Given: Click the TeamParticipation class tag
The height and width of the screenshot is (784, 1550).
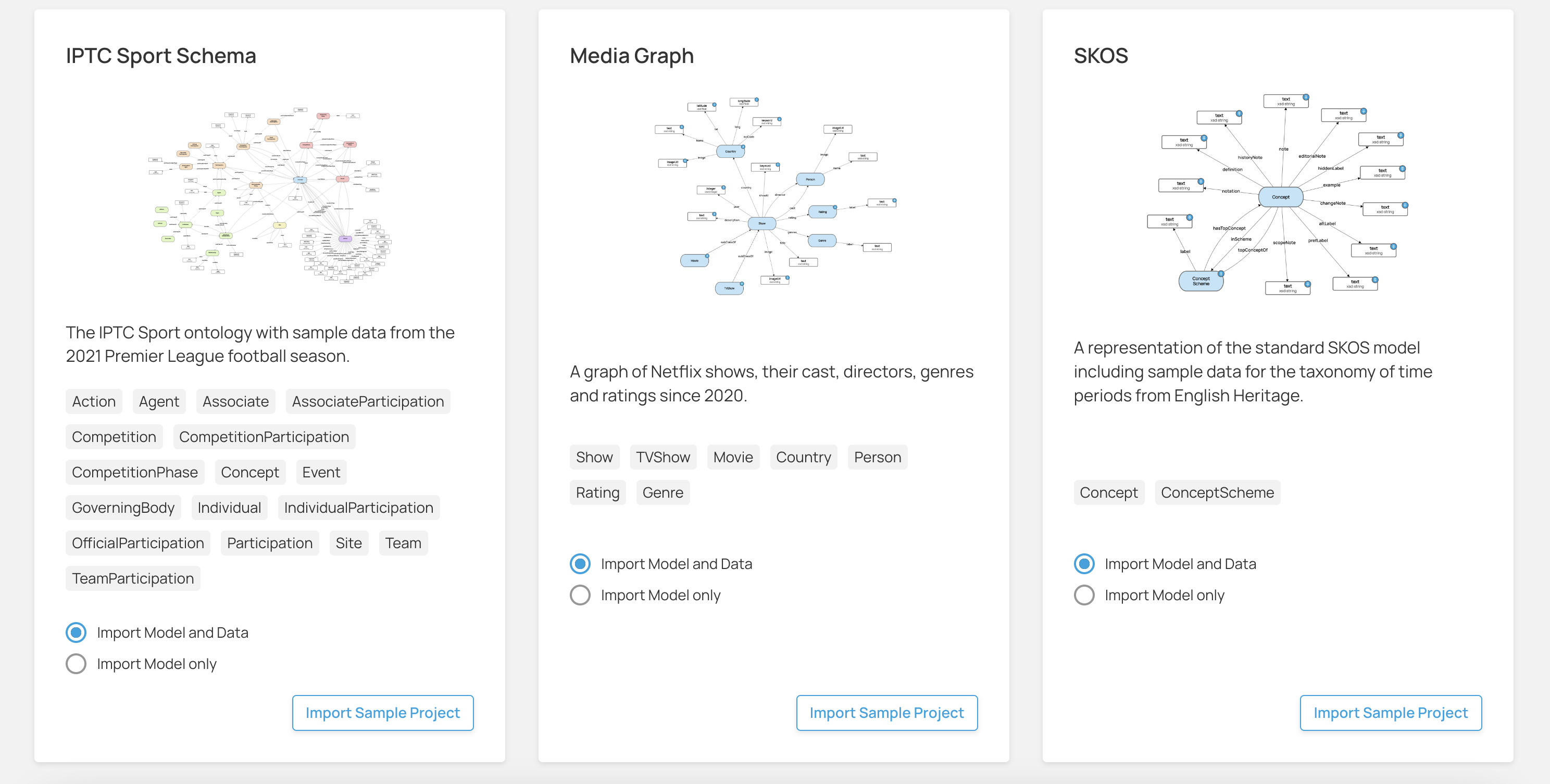Looking at the screenshot, I should pyautogui.click(x=133, y=579).
